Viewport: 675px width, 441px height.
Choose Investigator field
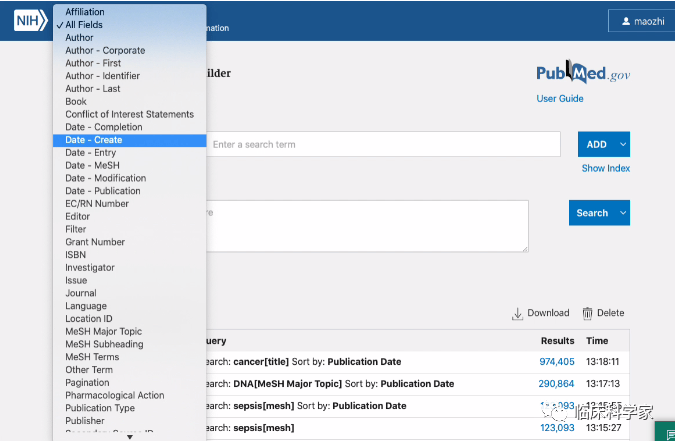pyautogui.click(x=130, y=267)
